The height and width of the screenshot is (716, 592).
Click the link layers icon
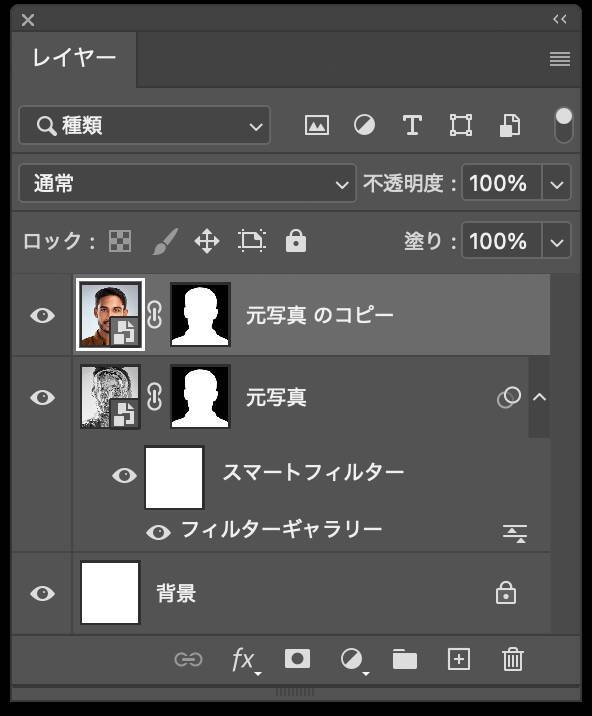tap(188, 659)
